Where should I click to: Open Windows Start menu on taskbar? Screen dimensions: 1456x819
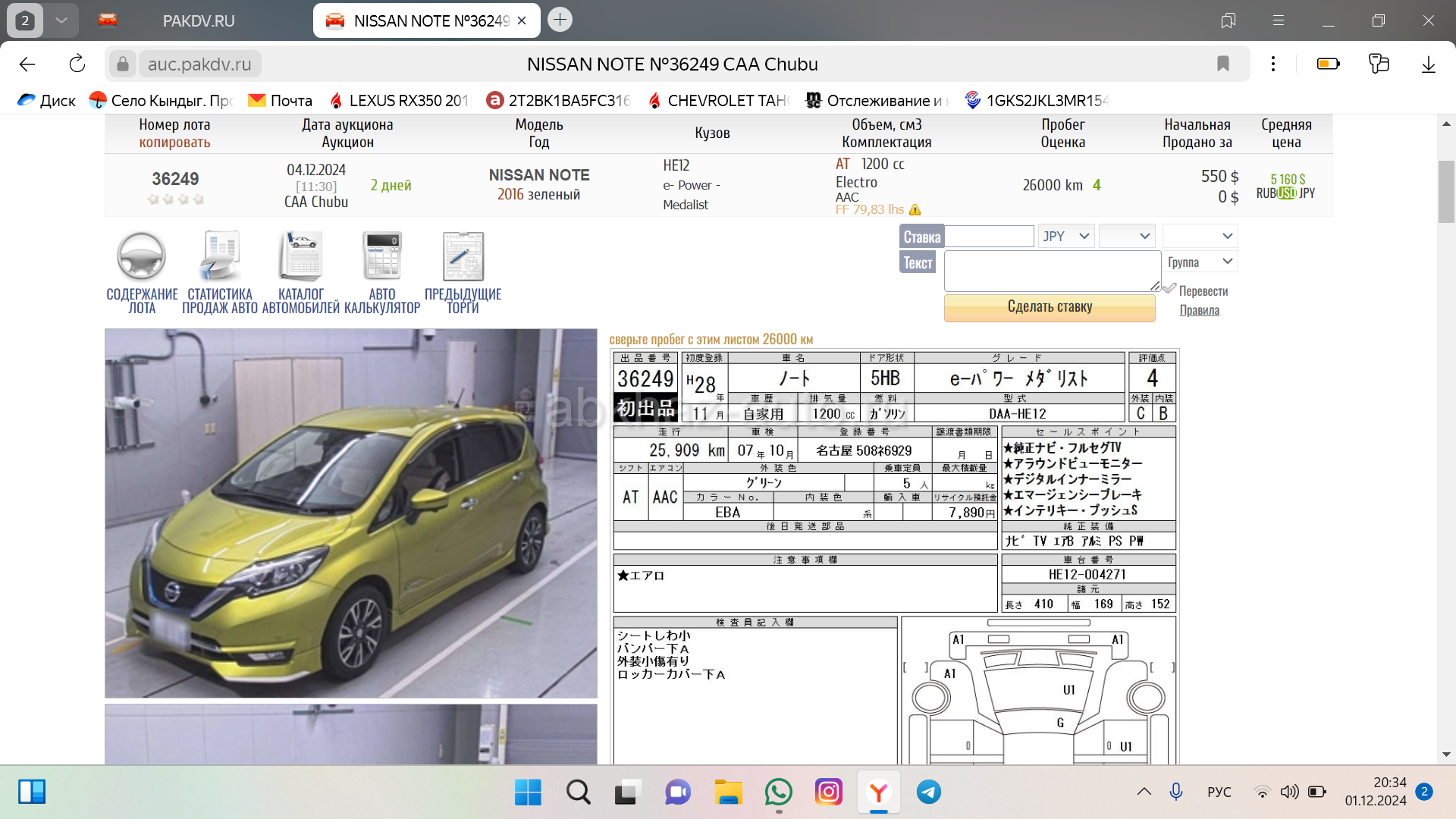[x=528, y=792]
